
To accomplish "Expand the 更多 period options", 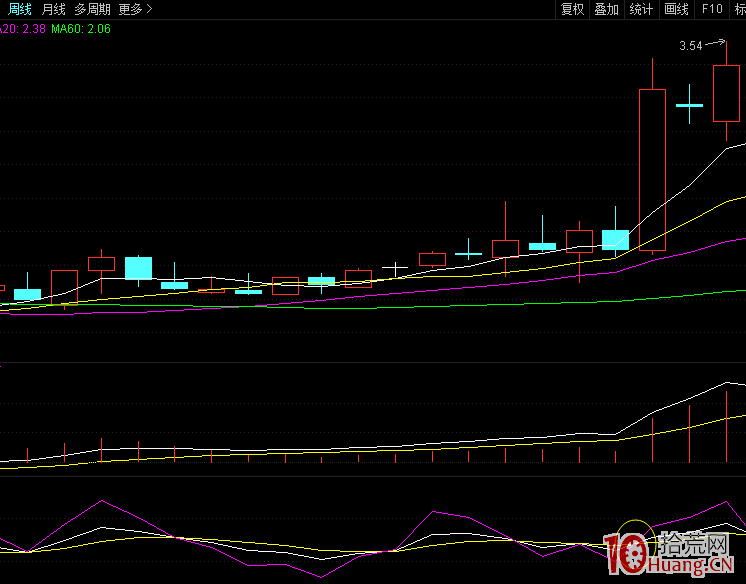I will coord(136,9).
